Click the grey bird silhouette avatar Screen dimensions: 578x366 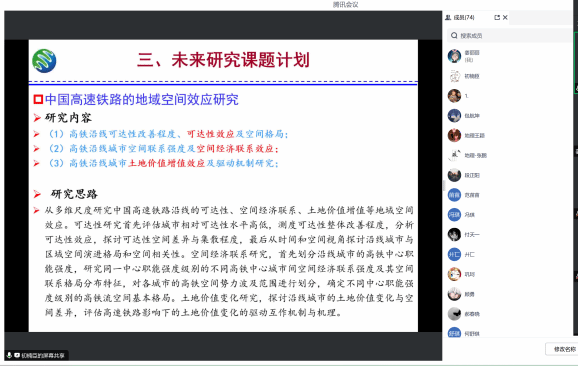(x=454, y=314)
